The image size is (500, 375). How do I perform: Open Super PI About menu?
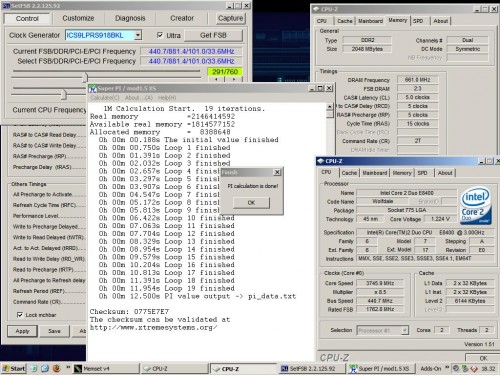click(x=139, y=98)
